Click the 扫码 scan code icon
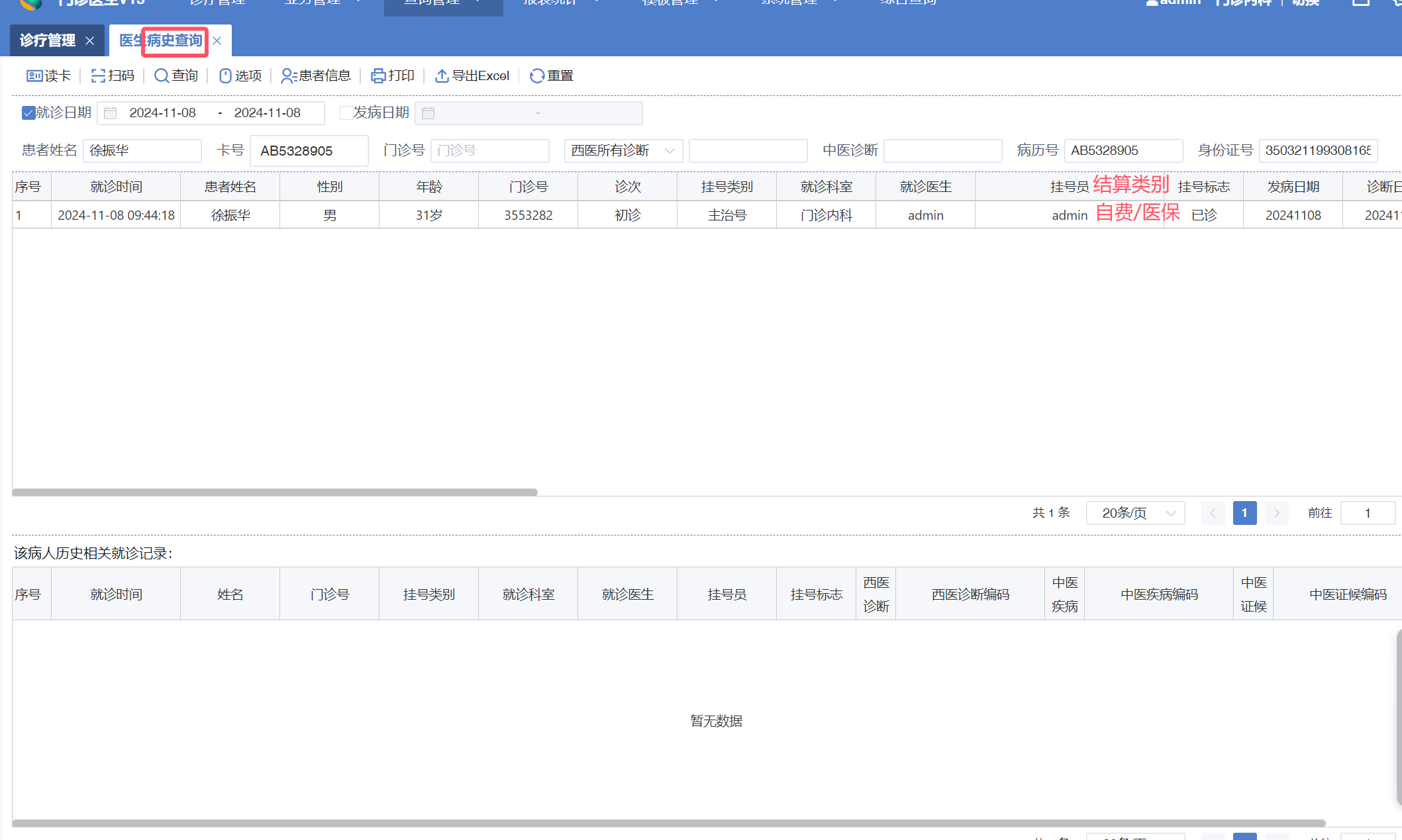This screenshot has height=840, width=1402. click(x=98, y=76)
